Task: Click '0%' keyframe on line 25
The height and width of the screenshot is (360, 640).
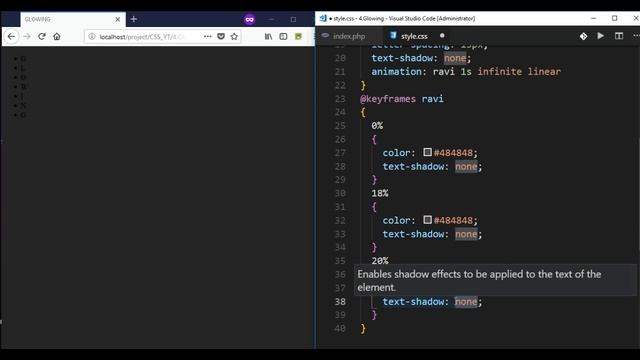Action: [x=377, y=126]
